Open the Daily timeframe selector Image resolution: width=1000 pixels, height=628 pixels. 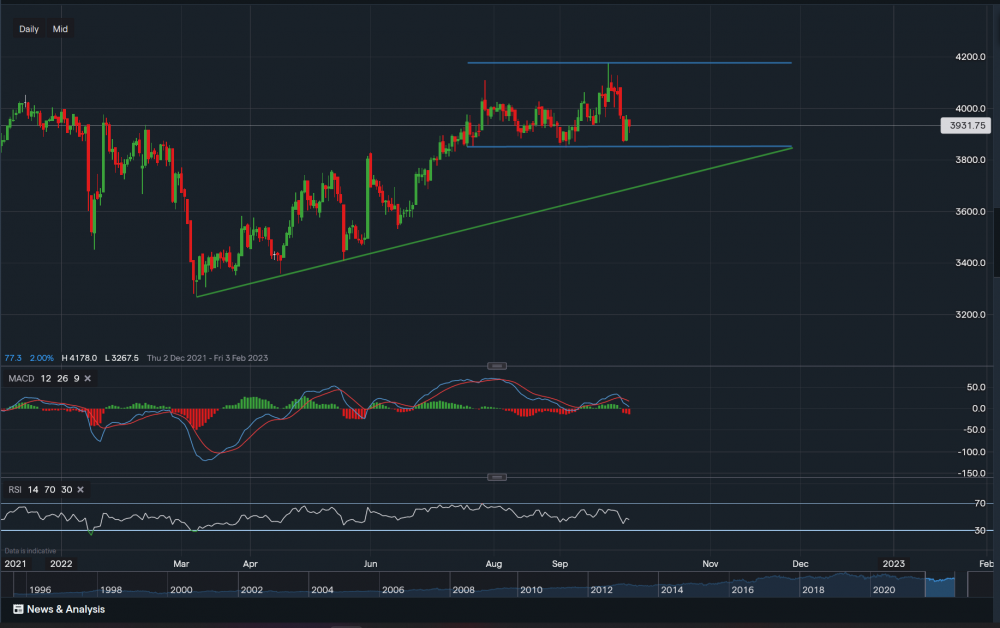tap(29, 29)
